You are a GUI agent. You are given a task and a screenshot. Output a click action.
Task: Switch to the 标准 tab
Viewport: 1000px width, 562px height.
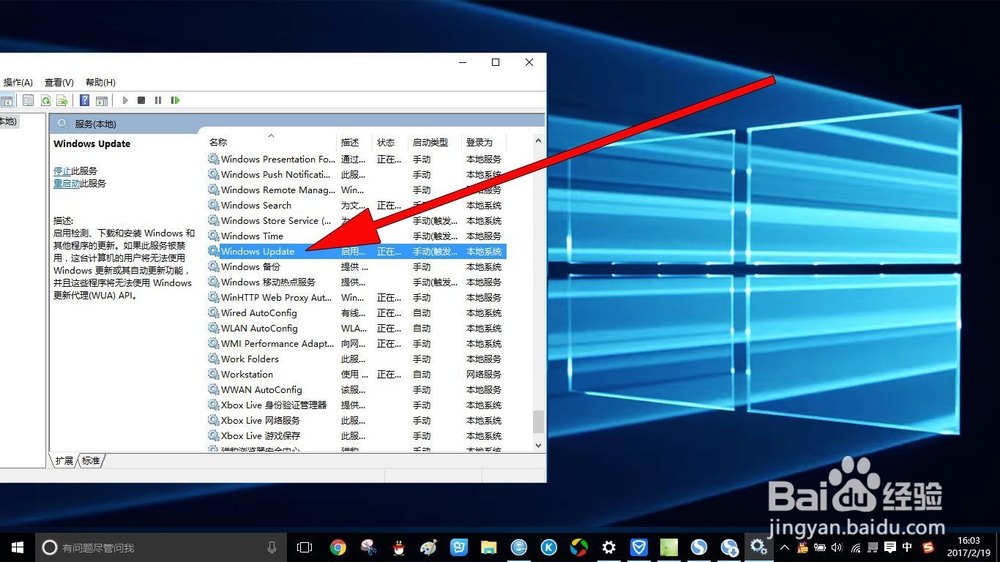click(x=91, y=461)
